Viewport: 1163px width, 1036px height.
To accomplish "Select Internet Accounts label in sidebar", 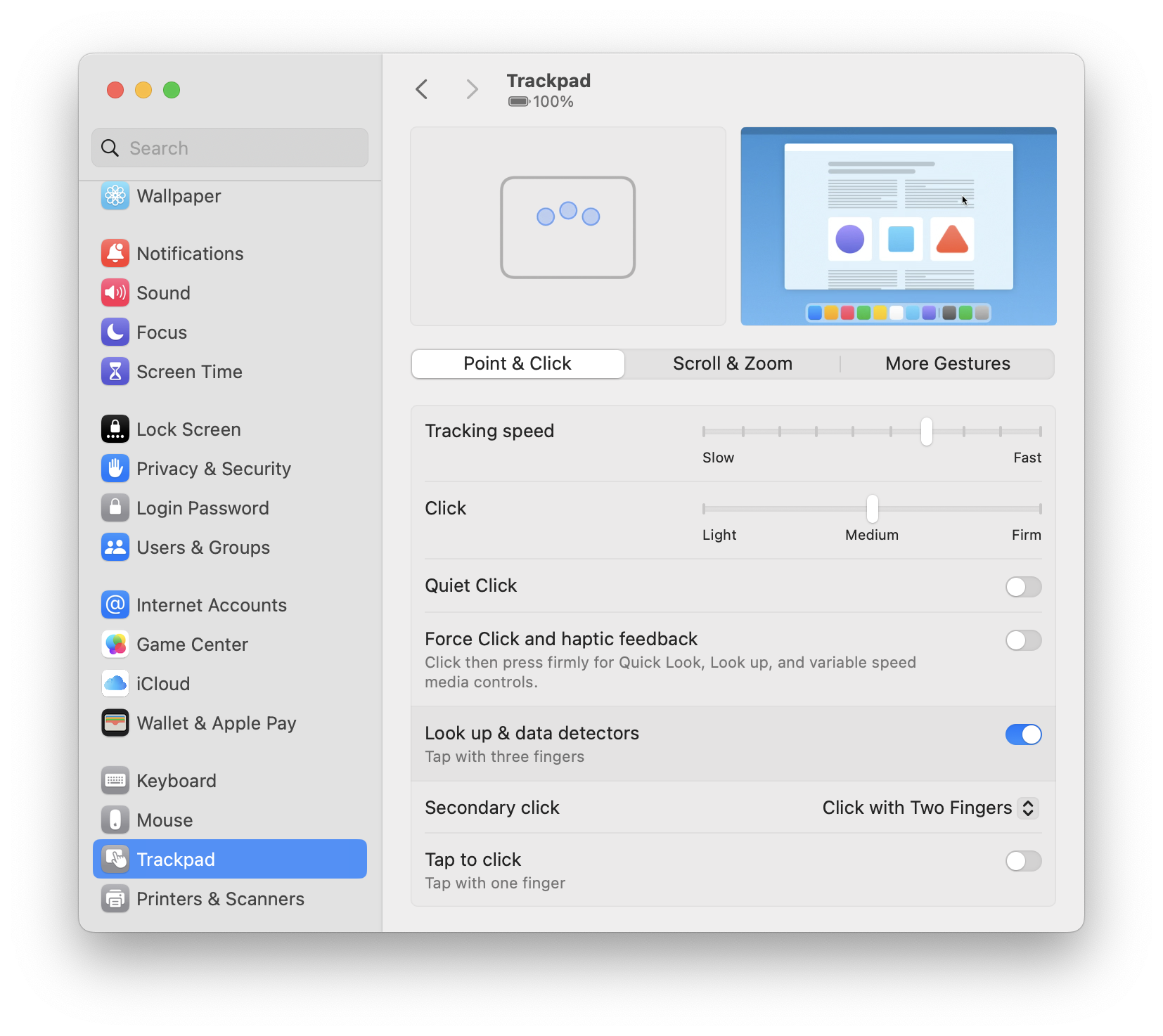I will point(212,605).
